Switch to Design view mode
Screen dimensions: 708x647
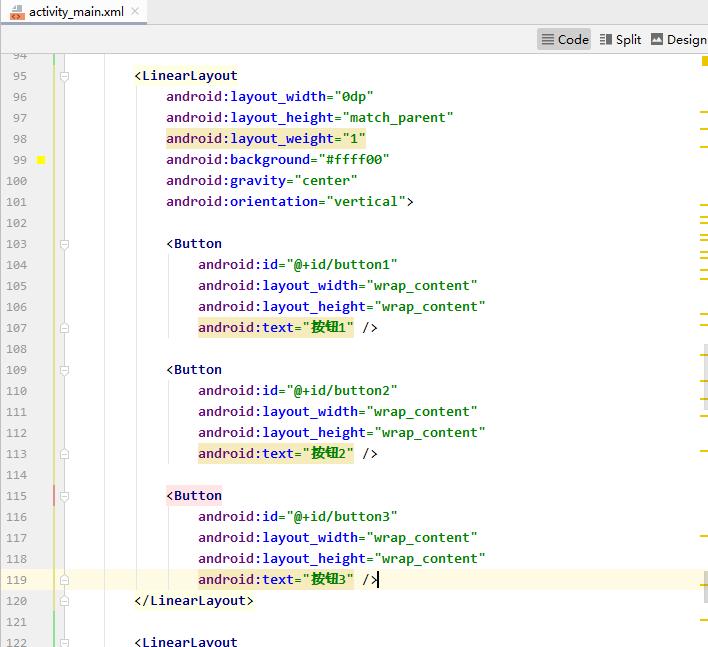679,40
